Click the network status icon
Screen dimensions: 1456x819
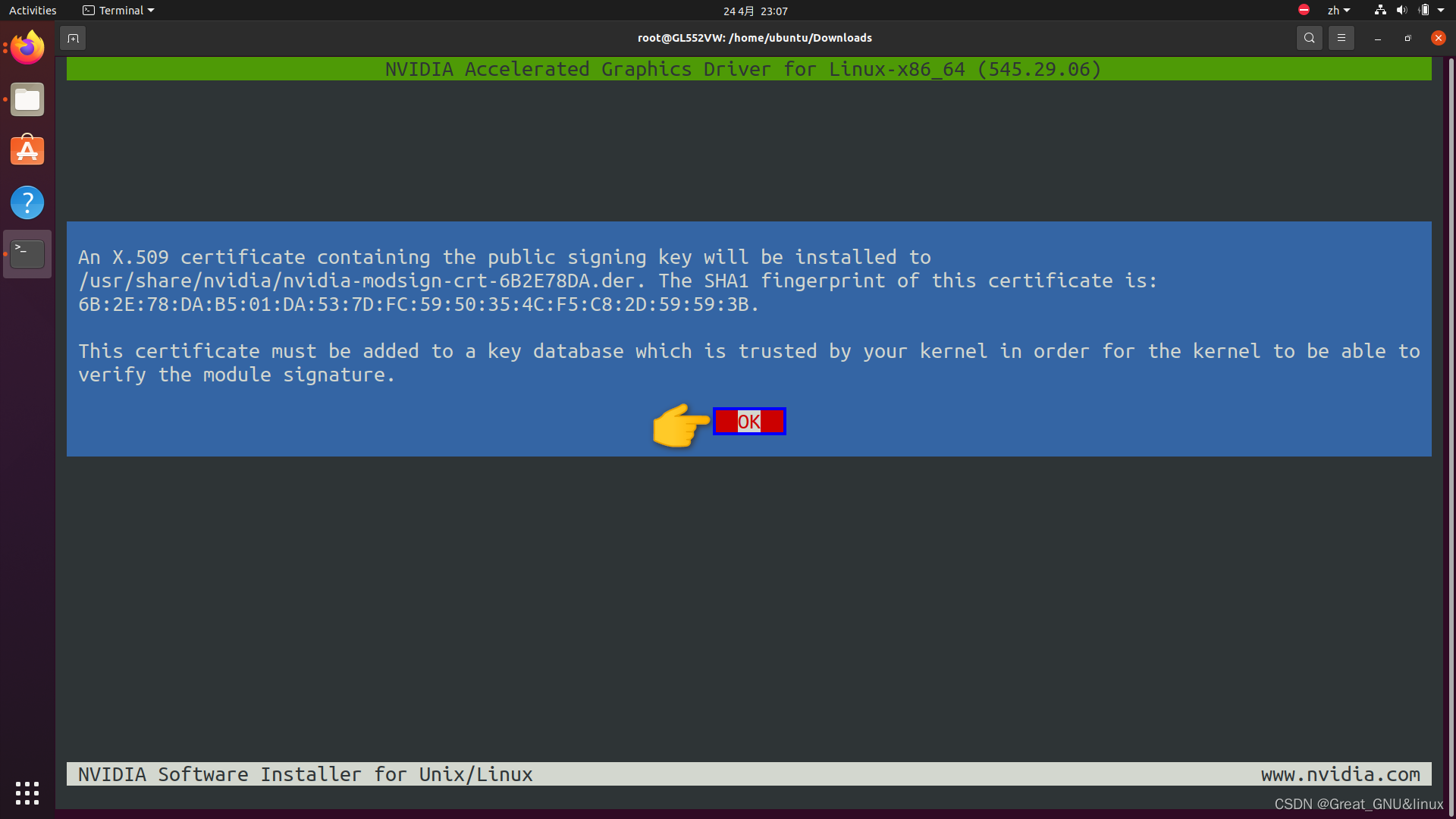tap(1380, 11)
